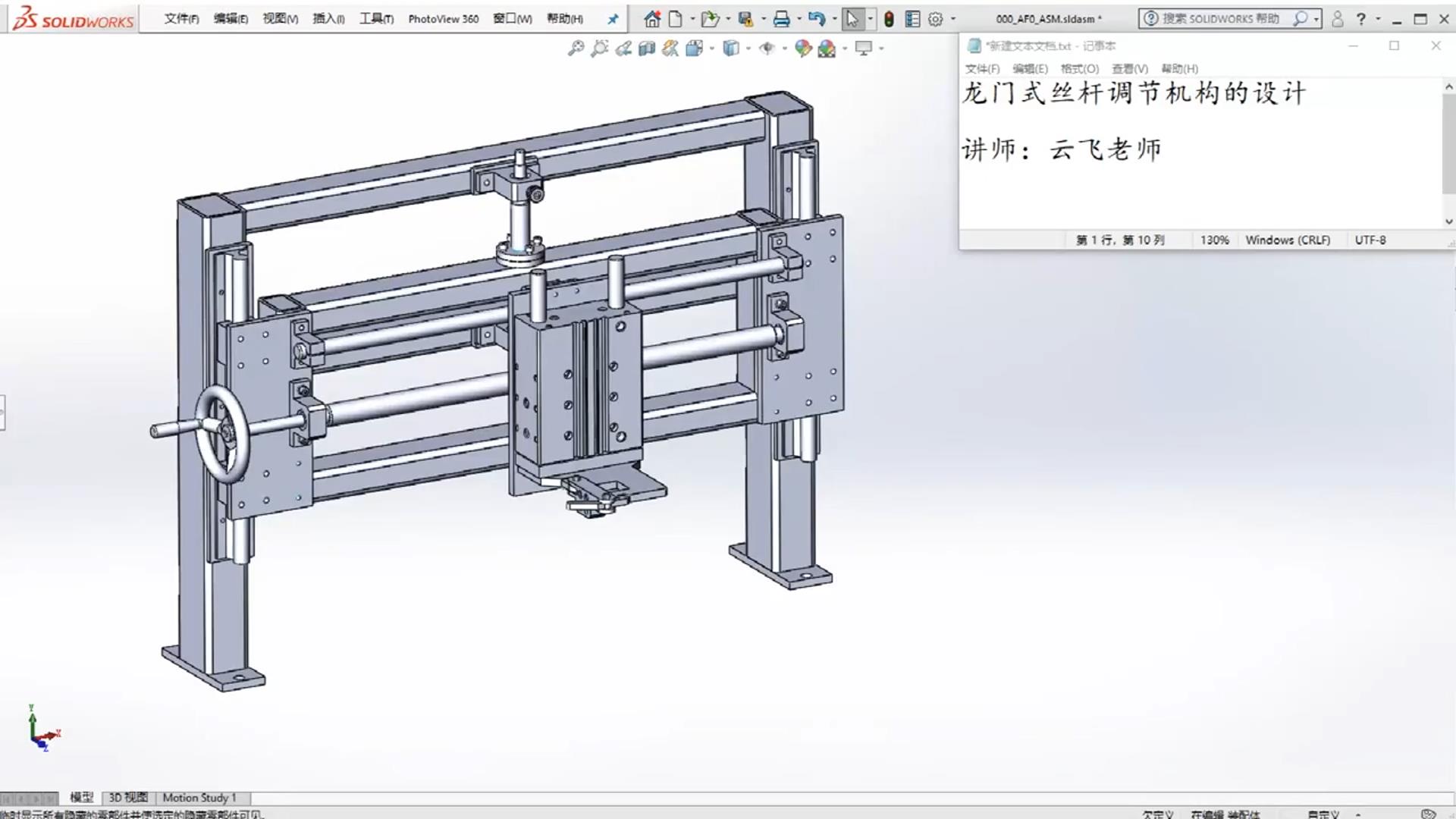Click Notepad vertical scrollbar down arrow
1456x819 pixels.
coord(1448,222)
